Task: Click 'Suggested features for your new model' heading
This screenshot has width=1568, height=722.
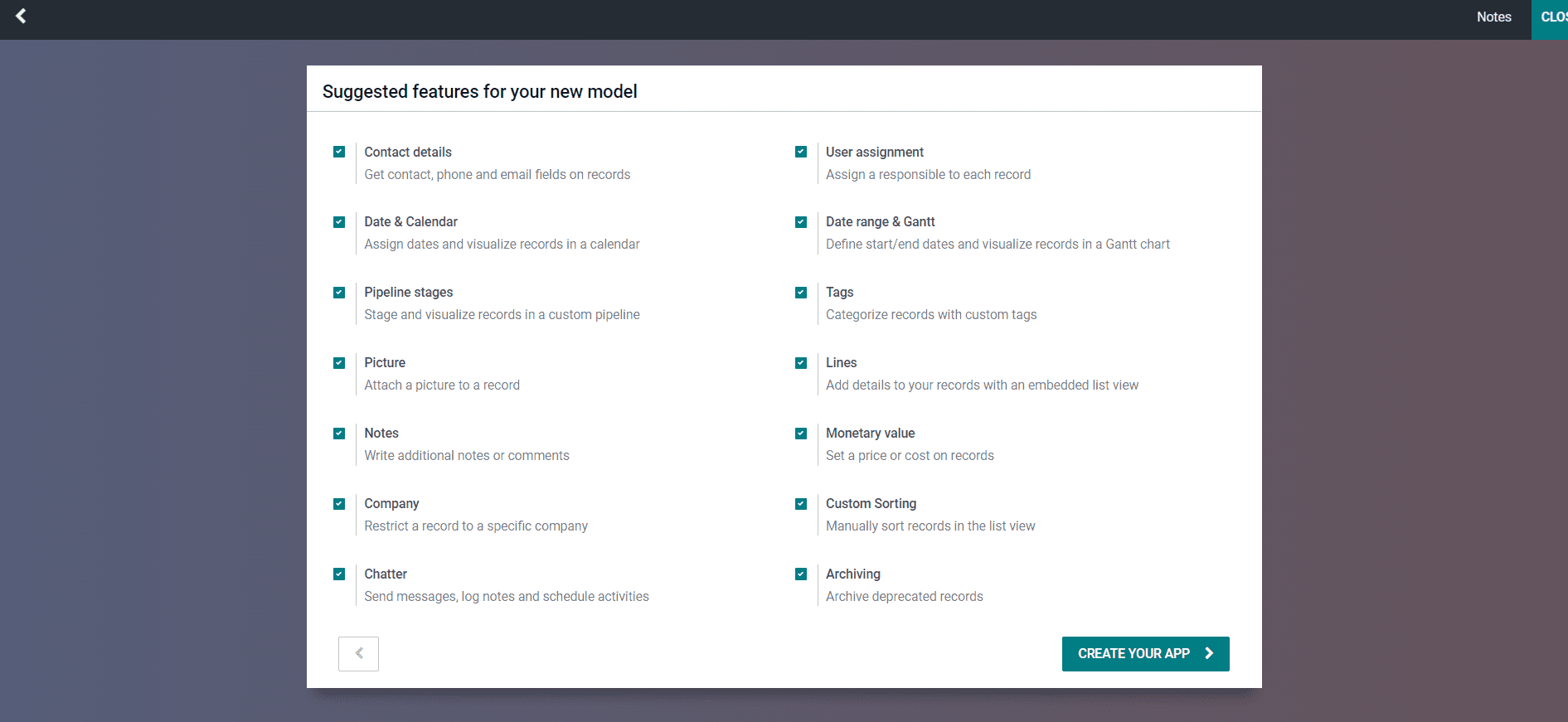Action: 479,91
